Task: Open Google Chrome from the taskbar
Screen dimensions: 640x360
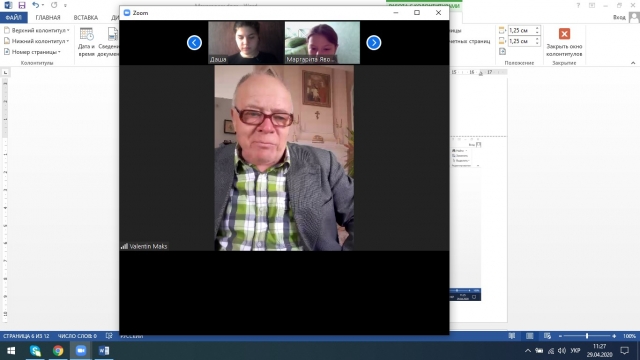Action: coord(58,351)
